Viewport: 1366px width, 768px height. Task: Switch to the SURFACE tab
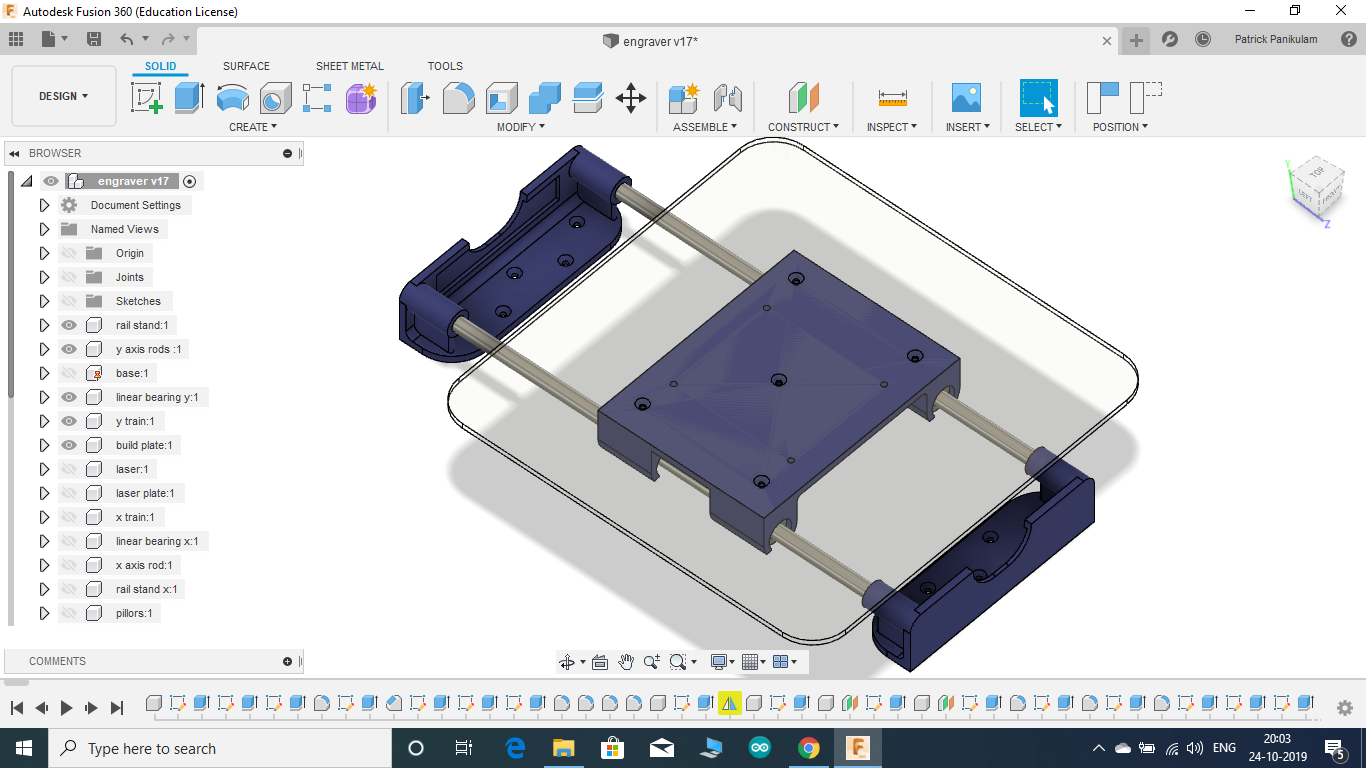pyautogui.click(x=246, y=66)
